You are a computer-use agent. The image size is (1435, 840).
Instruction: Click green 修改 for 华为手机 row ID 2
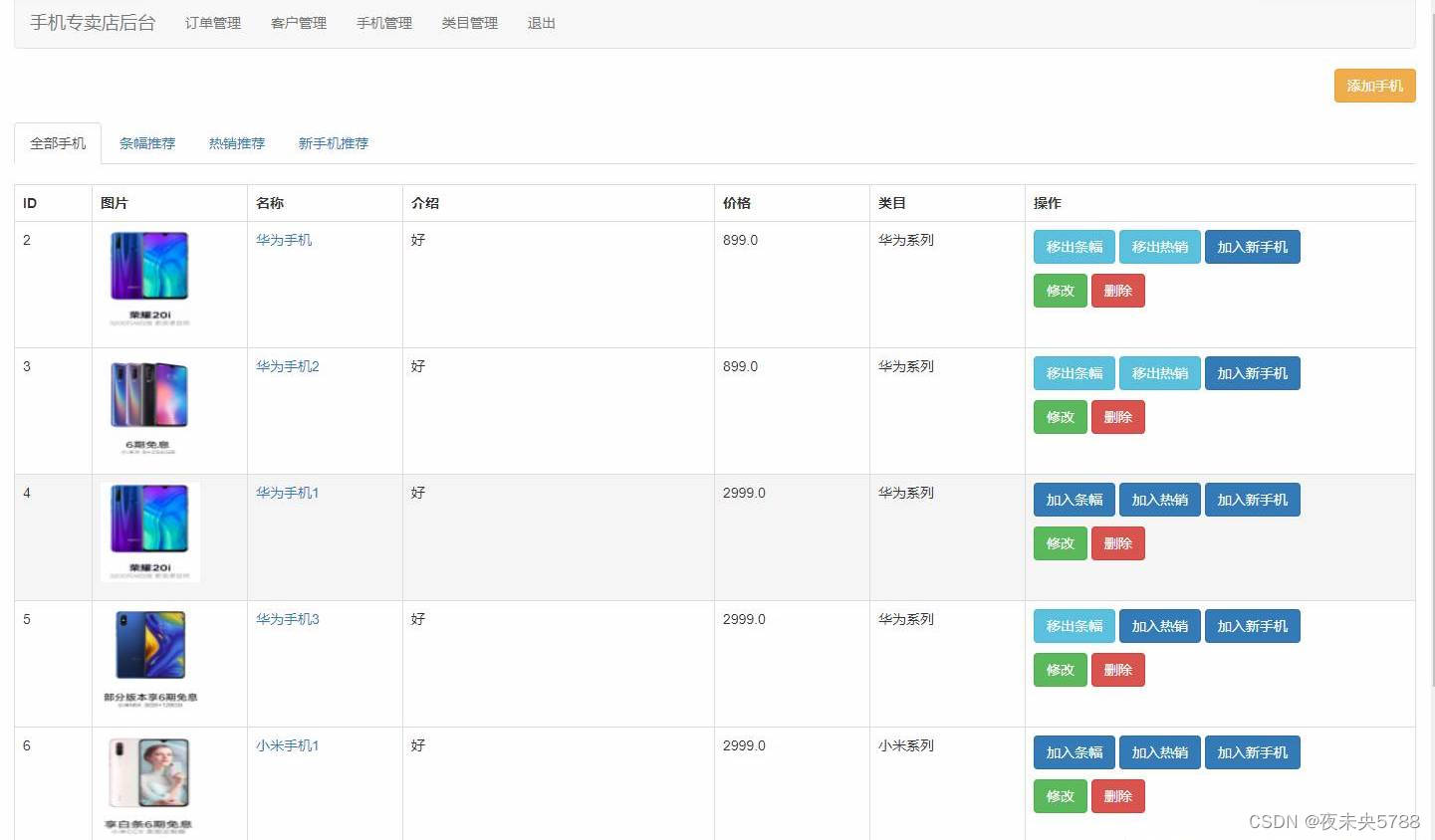(1061, 291)
